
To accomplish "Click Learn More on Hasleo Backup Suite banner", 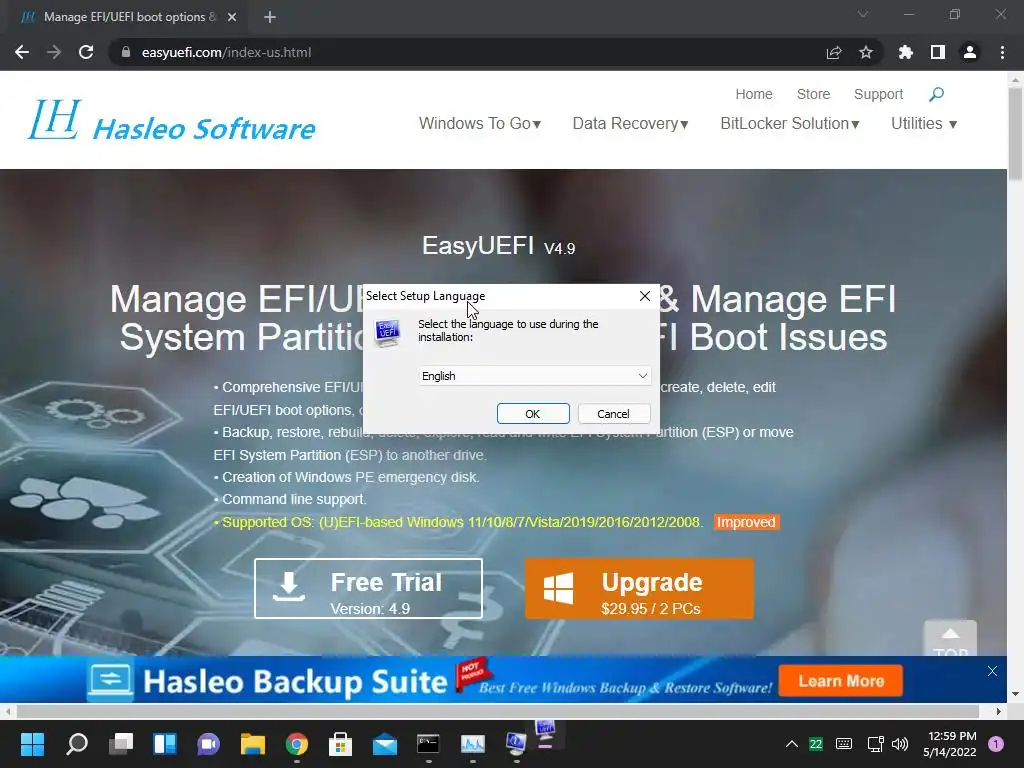I will coord(841,681).
